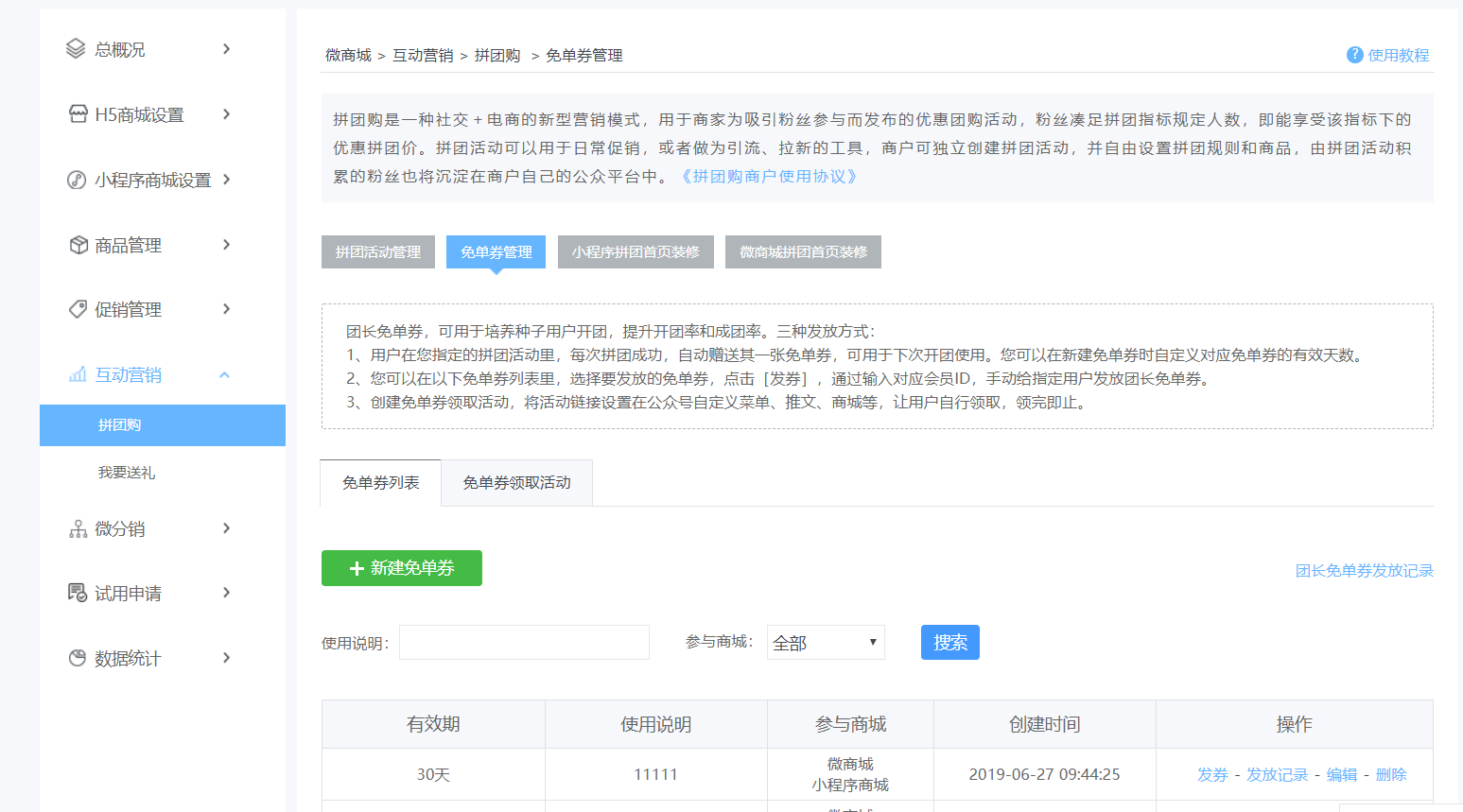Screen dimensions: 1463x812
Task: Expand the 促销管理 menu chevron
Action: [226, 308]
